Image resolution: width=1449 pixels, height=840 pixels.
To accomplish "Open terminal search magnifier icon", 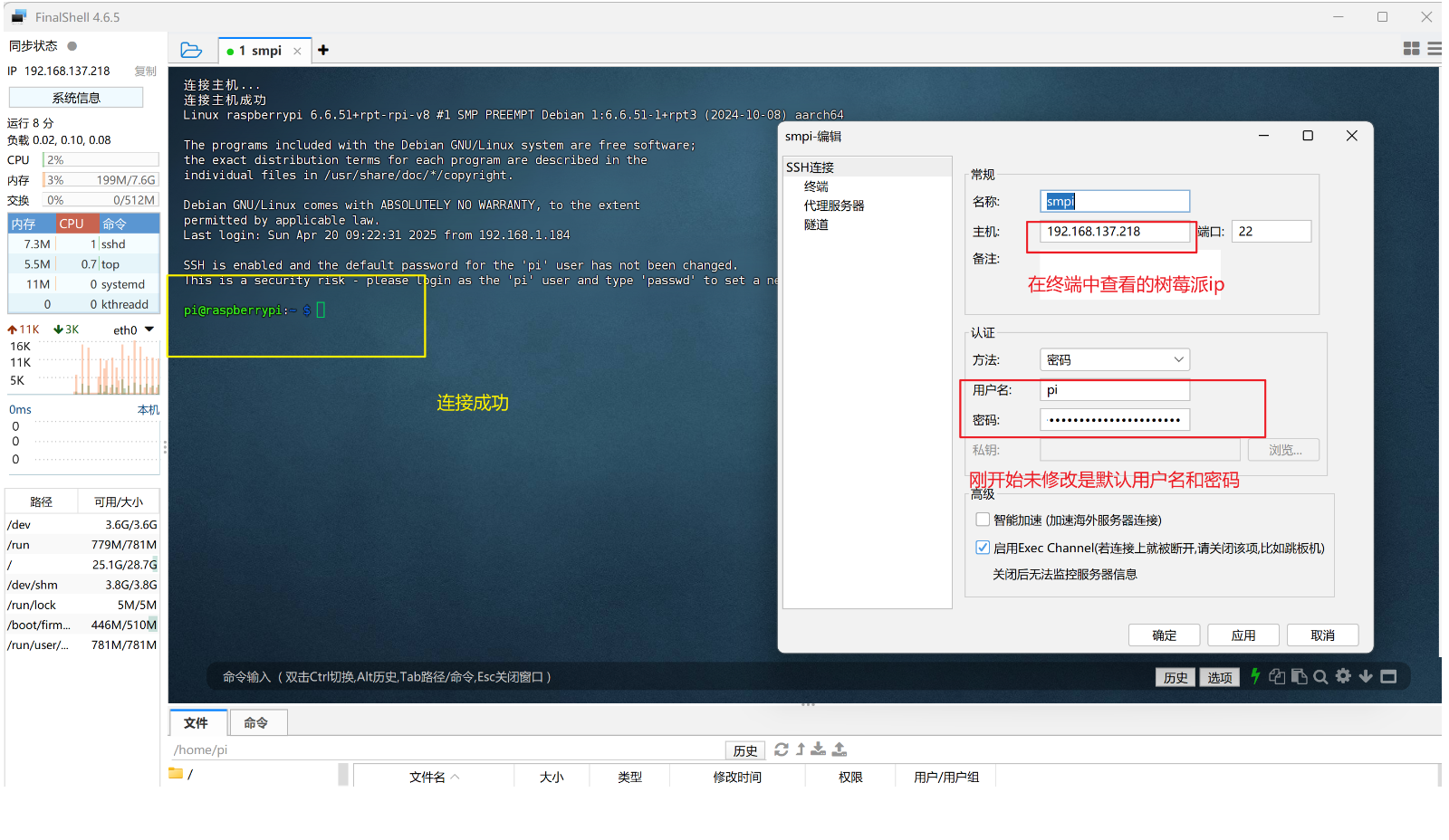I will click(x=1320, y=676).
